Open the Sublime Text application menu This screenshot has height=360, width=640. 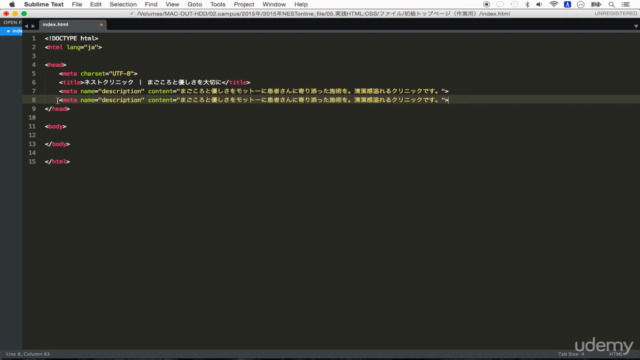click(x=44, y=4)
